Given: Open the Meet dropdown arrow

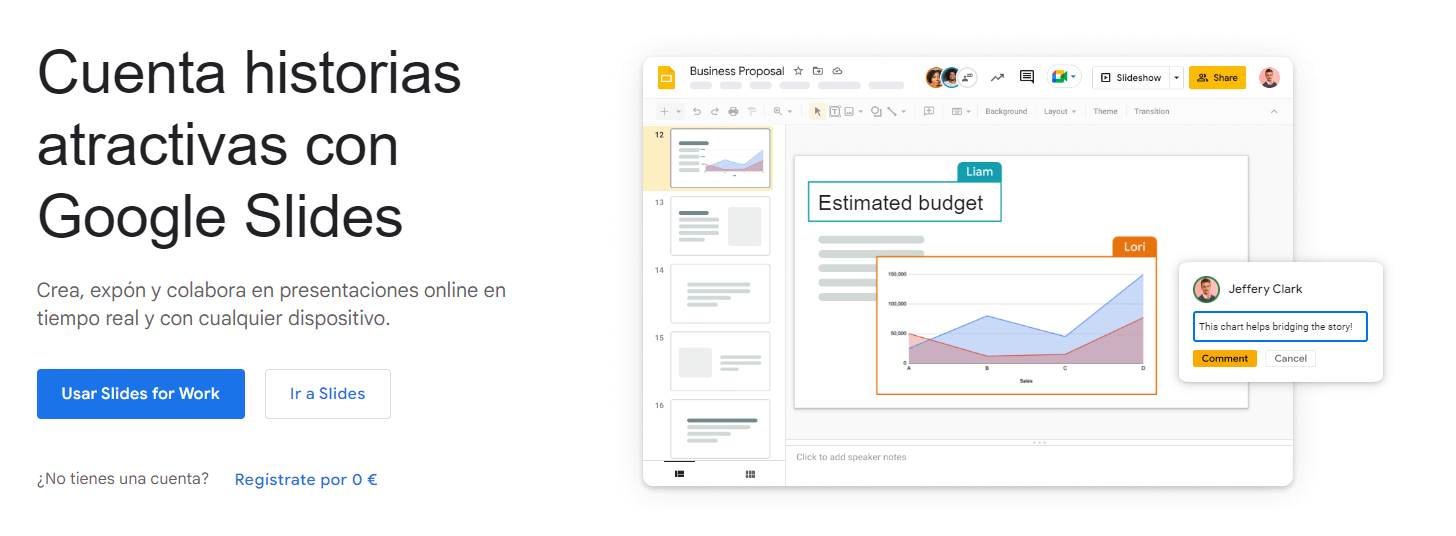Looking at the screenshot, I should (1073, 77).
